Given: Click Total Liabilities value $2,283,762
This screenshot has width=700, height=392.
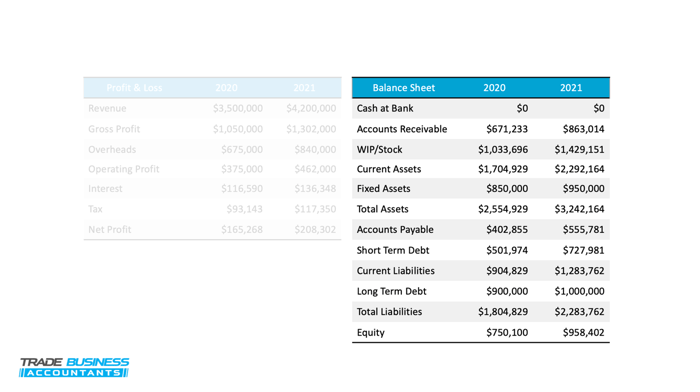Looking at the screenshot, I should tap(579, 312).
